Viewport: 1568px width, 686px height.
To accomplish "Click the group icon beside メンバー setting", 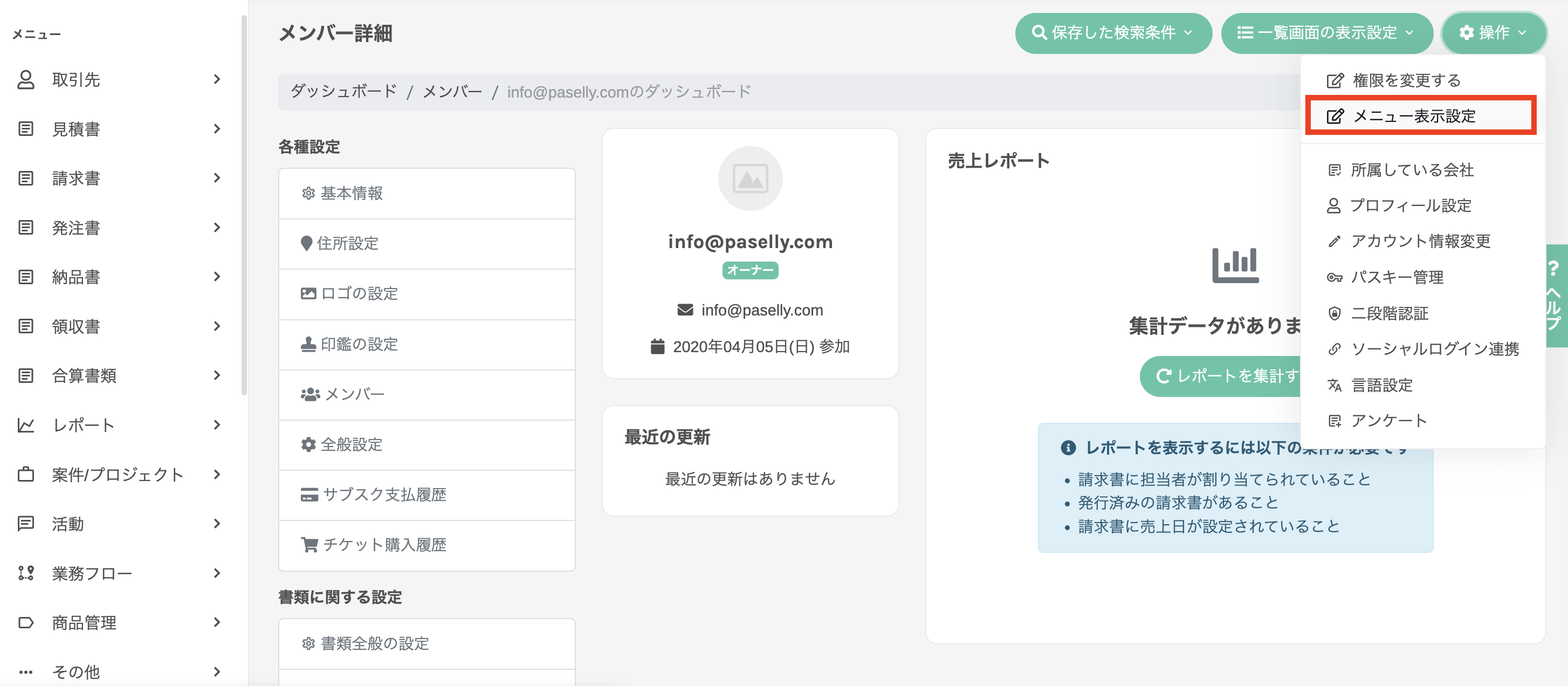I will point(310,394).
